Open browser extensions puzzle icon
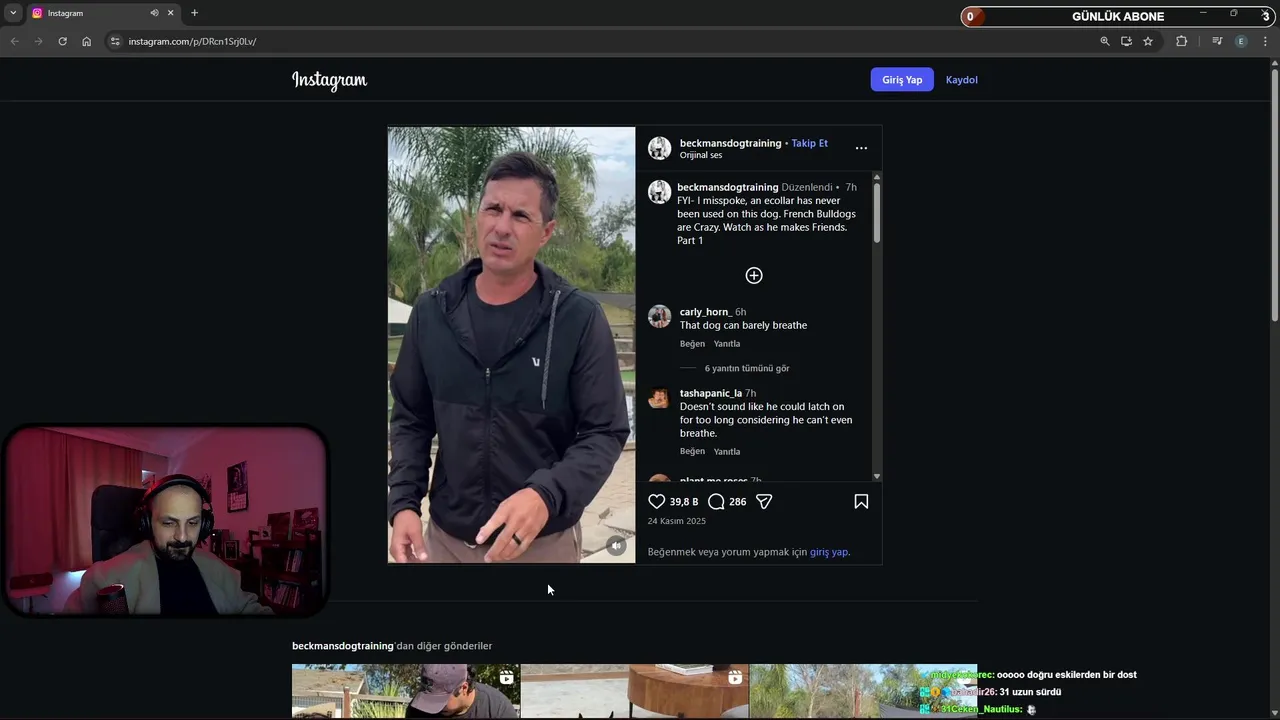Screen dimensions: 1280x720 tap(1181, 41)
